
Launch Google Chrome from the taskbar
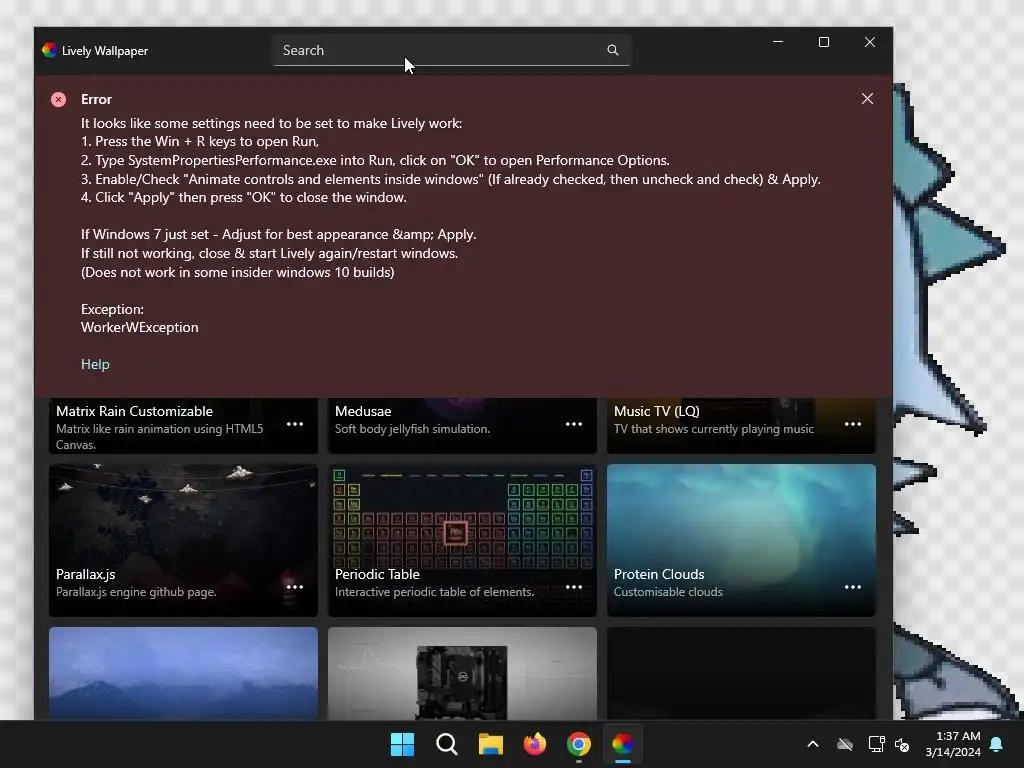coord(579,744)
